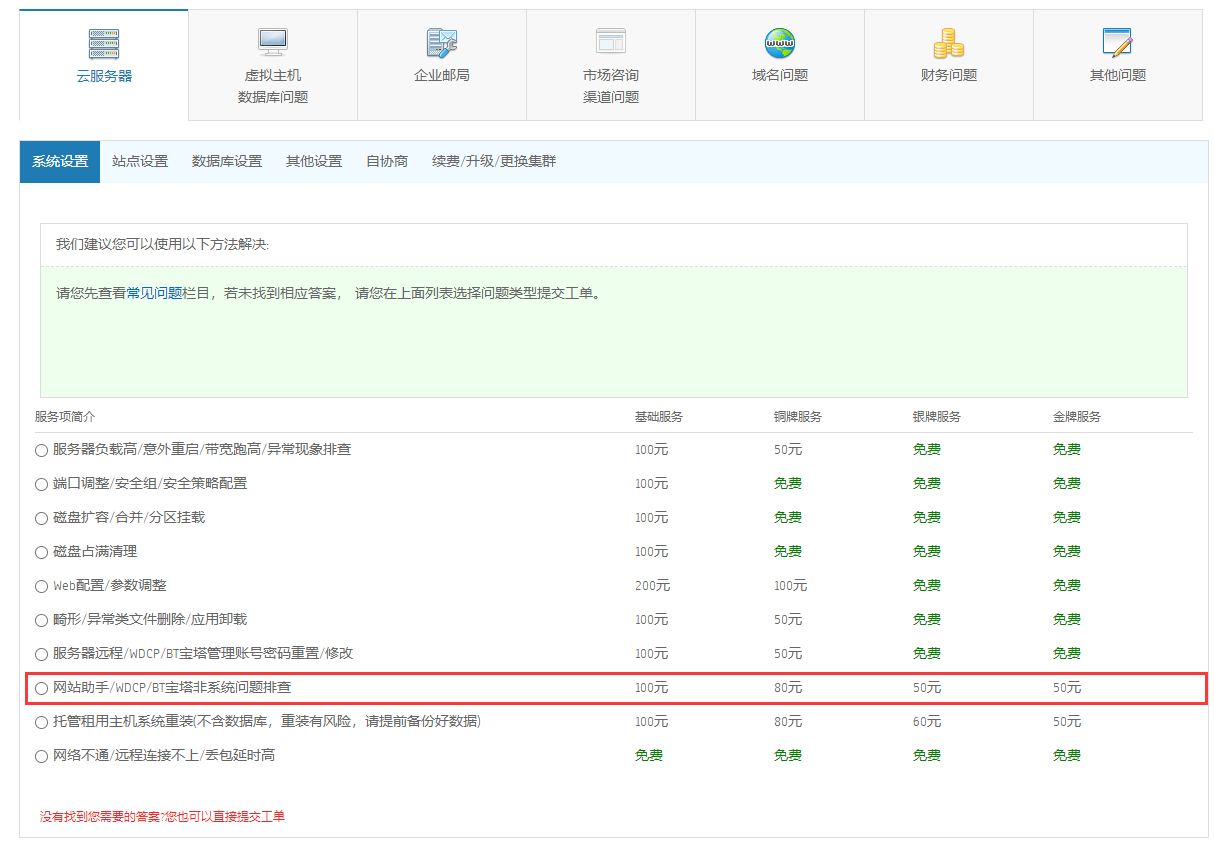Screen dimensions: 1214x847
Task: Click the 铜牌服务 column header
Action: tap(798, 417)
